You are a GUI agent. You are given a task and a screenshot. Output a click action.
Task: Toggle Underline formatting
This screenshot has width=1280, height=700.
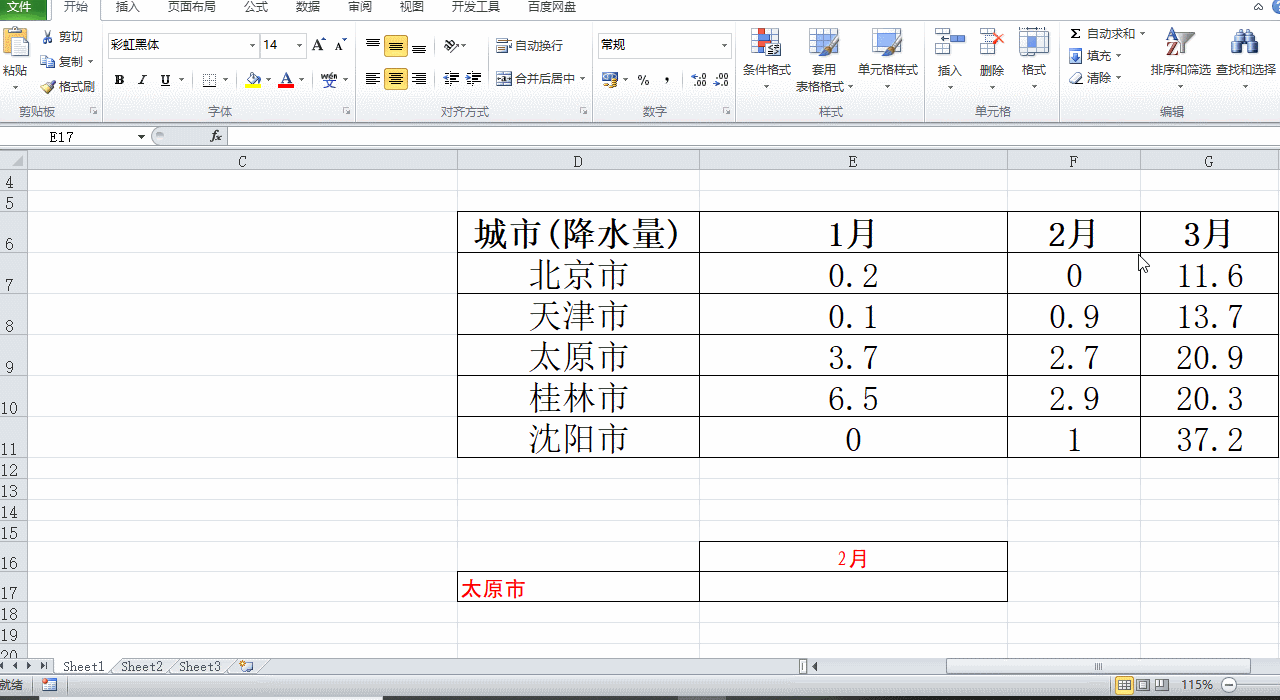coord(165,80)
